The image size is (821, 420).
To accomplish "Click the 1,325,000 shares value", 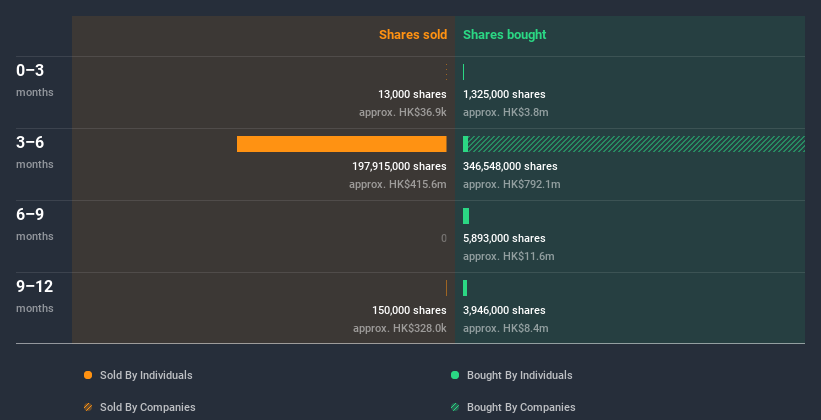I will (504, 94).
